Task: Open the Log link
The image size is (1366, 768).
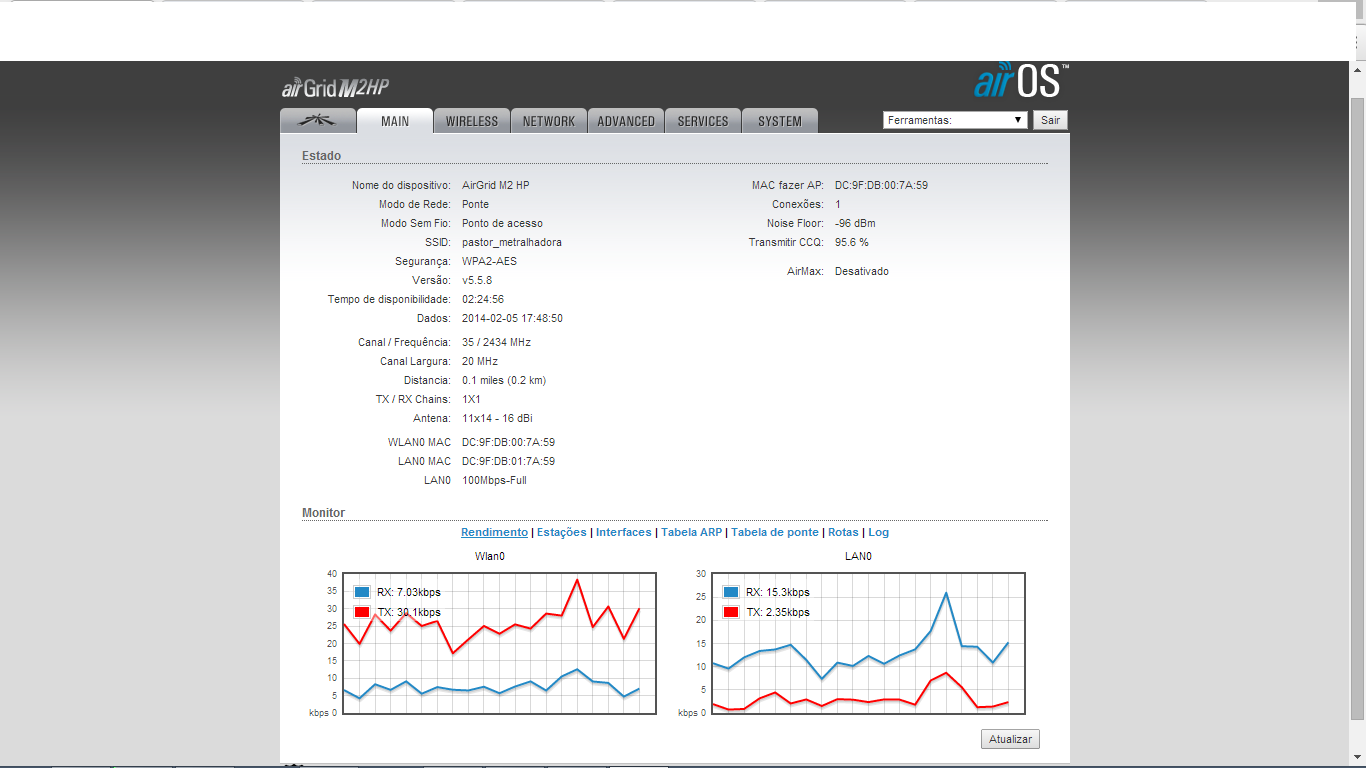Action: (x=878, y=533)
